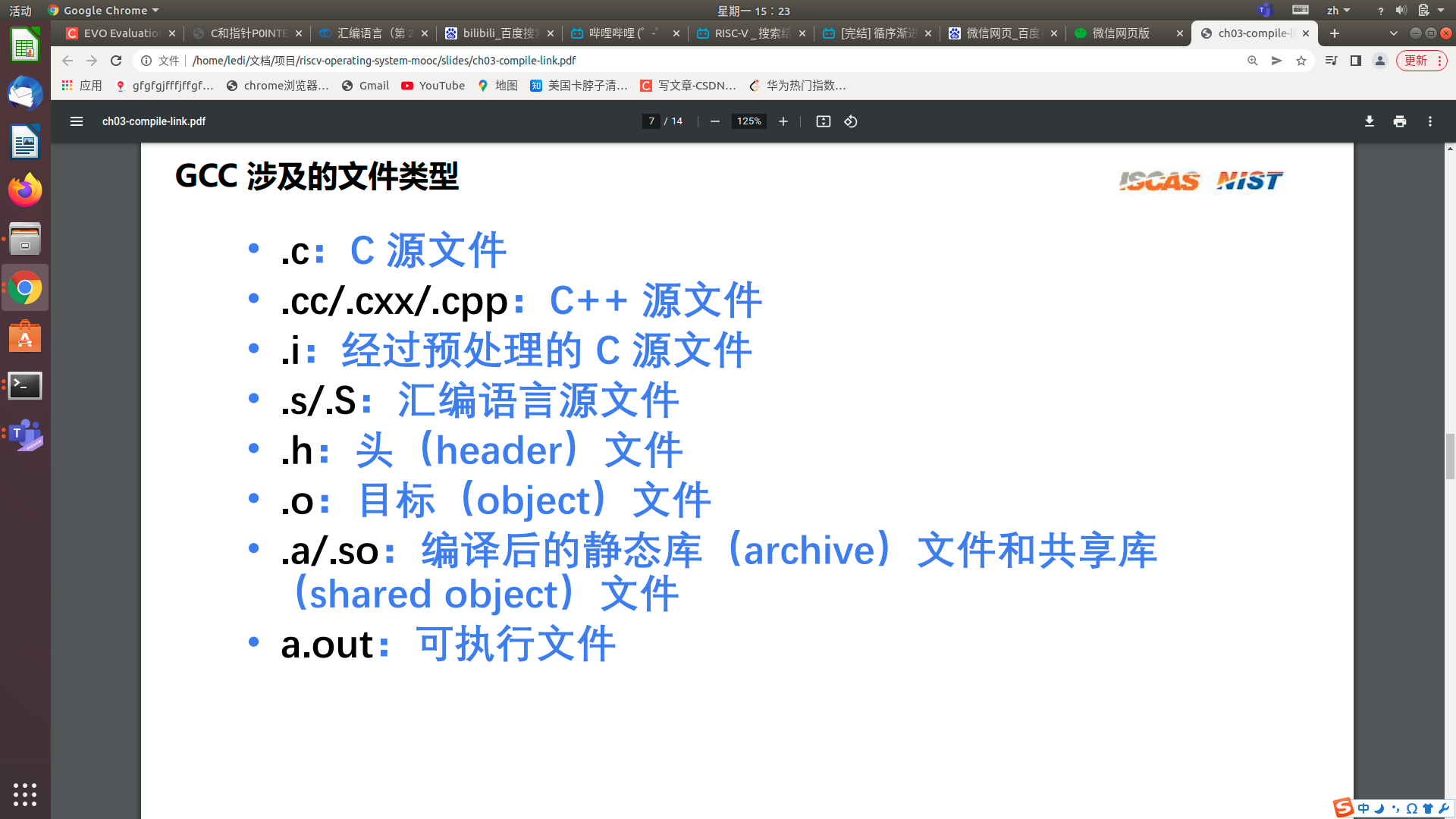Reload the current page
Screen dimensions: 1456x819
coord(116,61)
